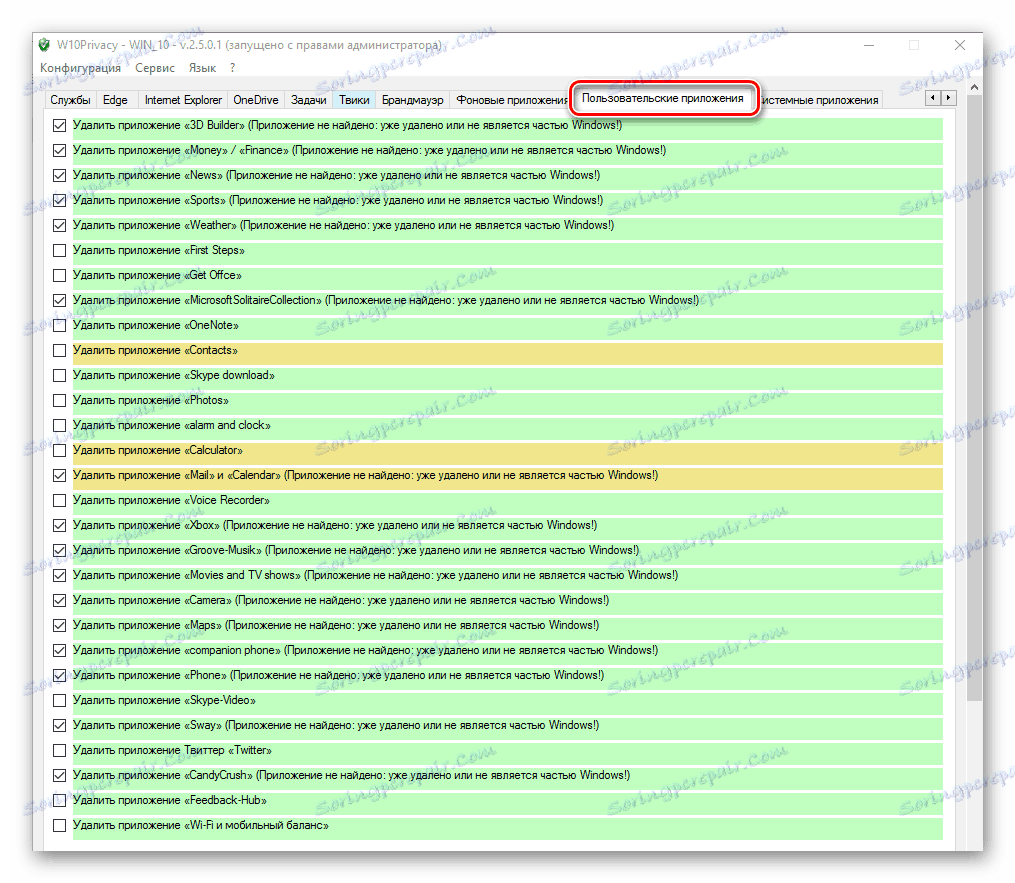
Task: Uncheck the «Camera» removal checkbox
Action: [x=60, y=601]
